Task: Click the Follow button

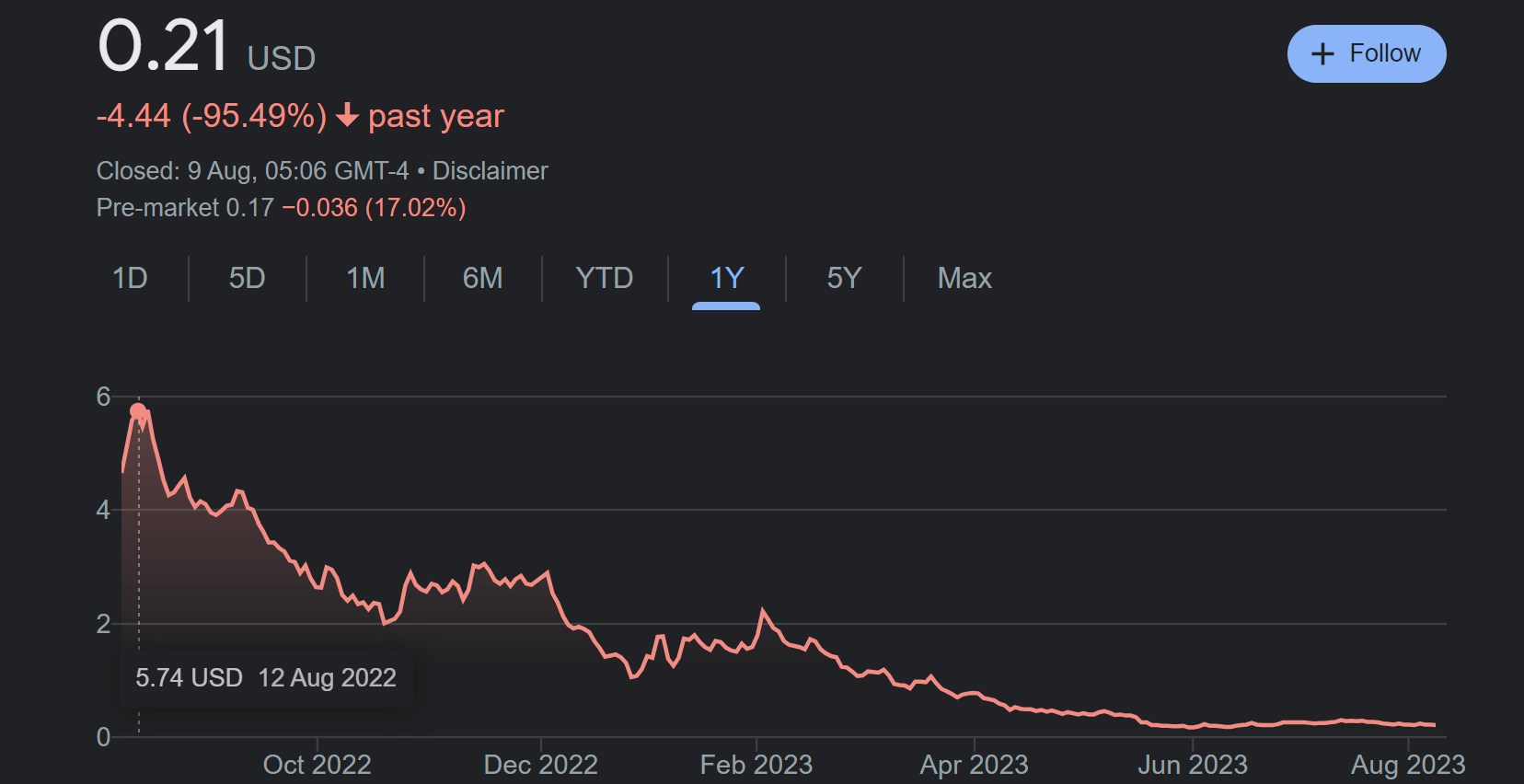Action: tap(1366, 53)
